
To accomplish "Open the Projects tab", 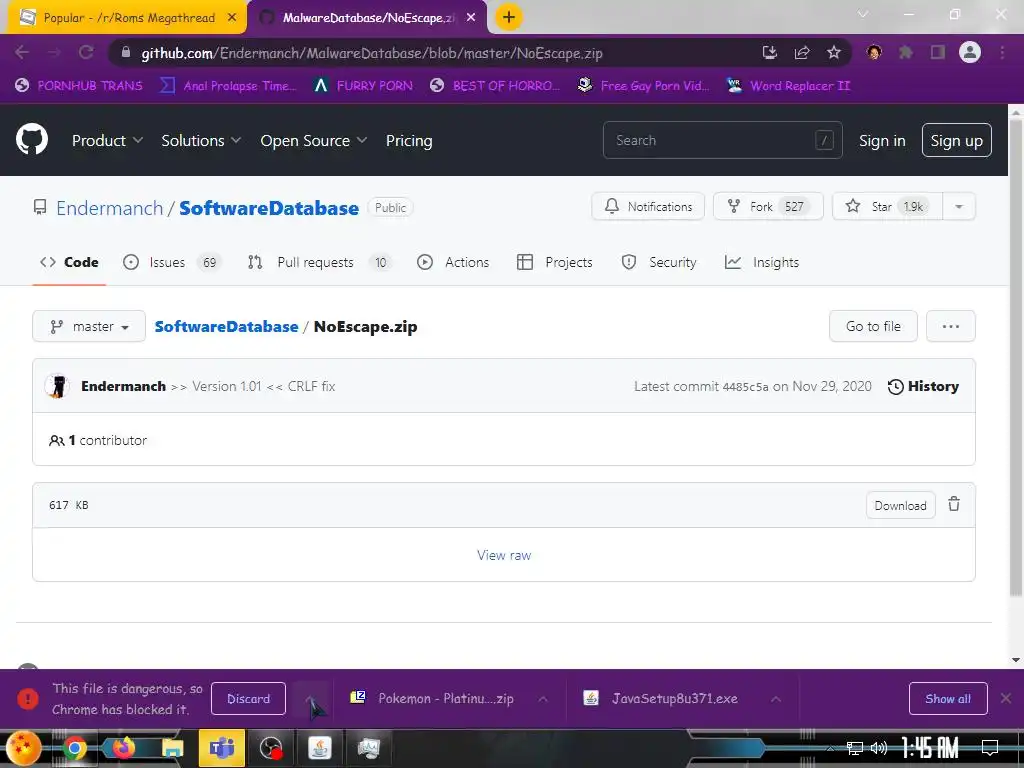I will point(554,262).
